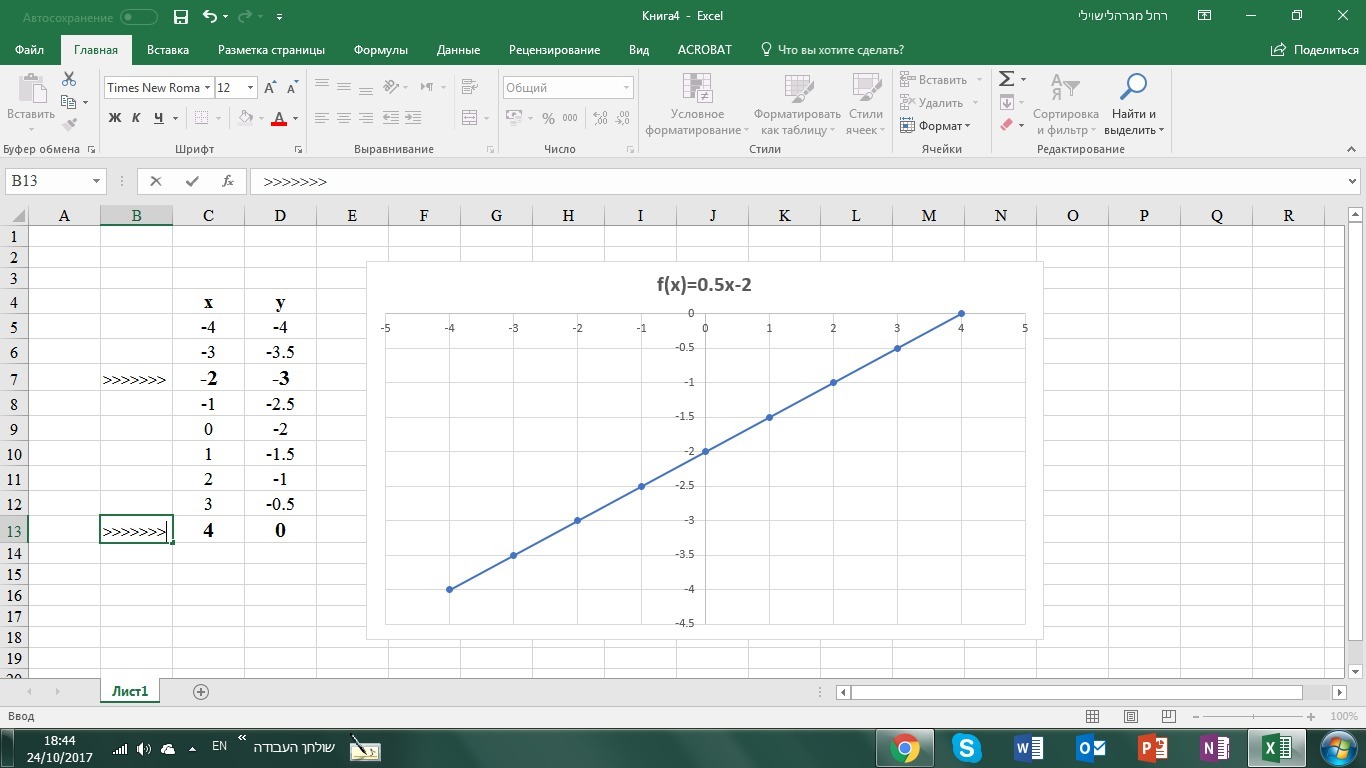Screen dimensions: 1366x768
Task: Open Outlook from the taskbar
Action: [1091, 748]
